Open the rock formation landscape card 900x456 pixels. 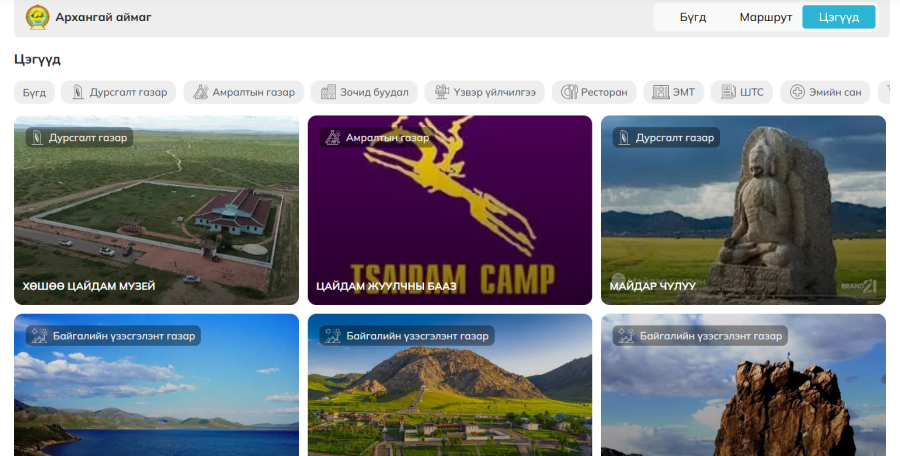(x=743, y=385)
